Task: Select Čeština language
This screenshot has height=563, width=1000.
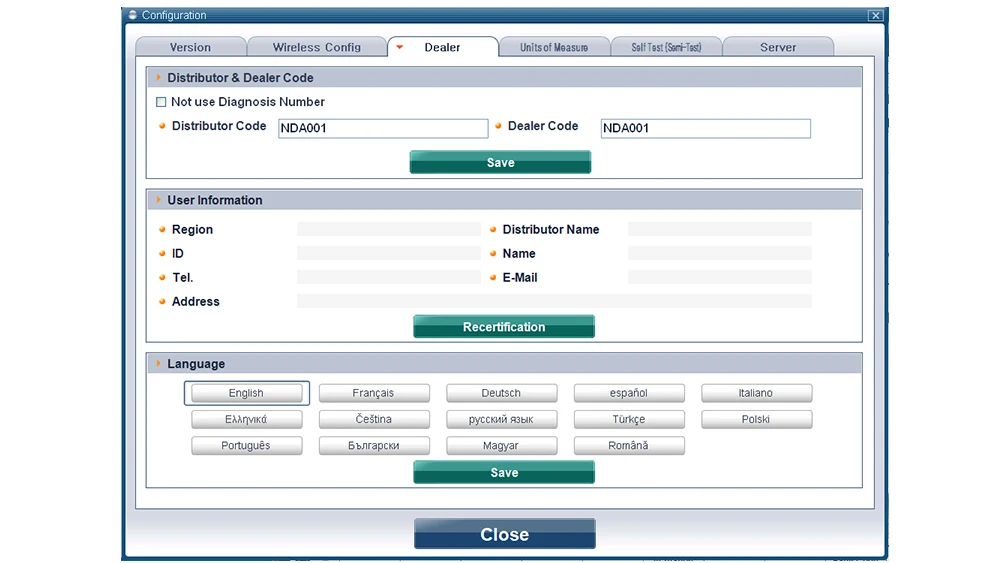Action: point(374,419)
